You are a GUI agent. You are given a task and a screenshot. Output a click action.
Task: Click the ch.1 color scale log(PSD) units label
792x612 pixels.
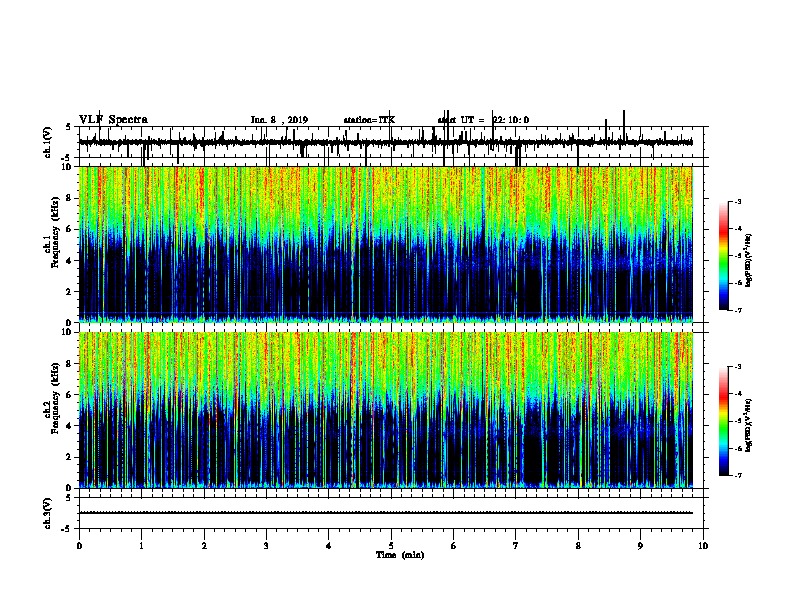749,260
